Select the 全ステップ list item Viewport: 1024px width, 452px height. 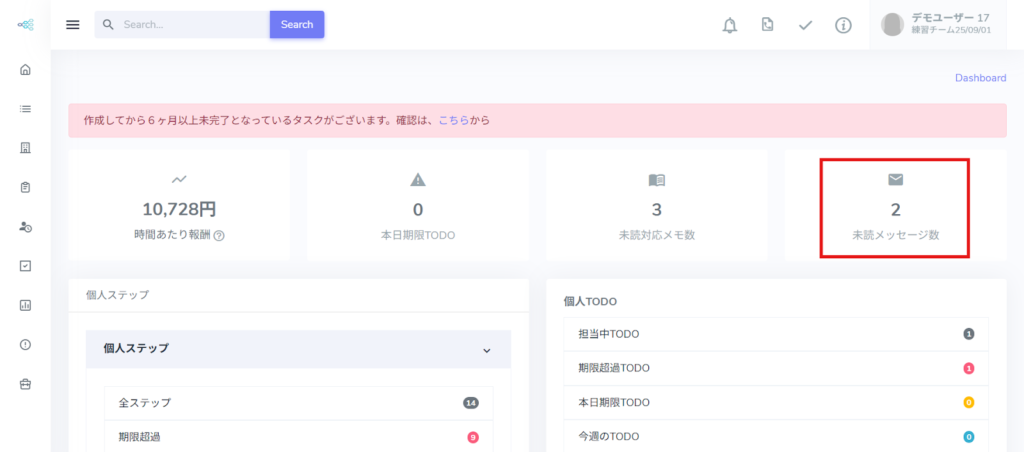pos(298,402)
